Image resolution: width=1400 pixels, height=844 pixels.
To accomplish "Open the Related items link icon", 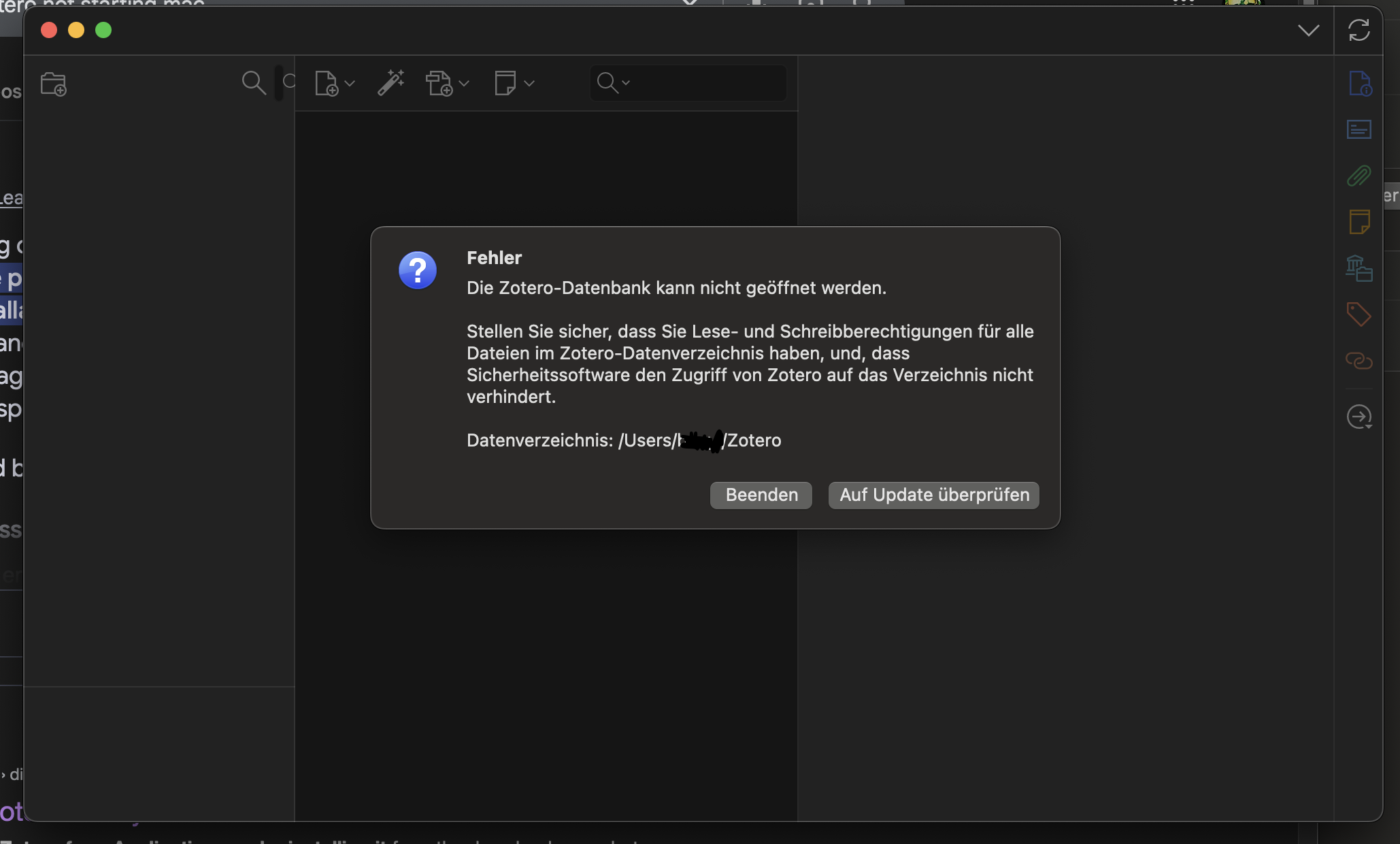I will tap(1359, 361).
